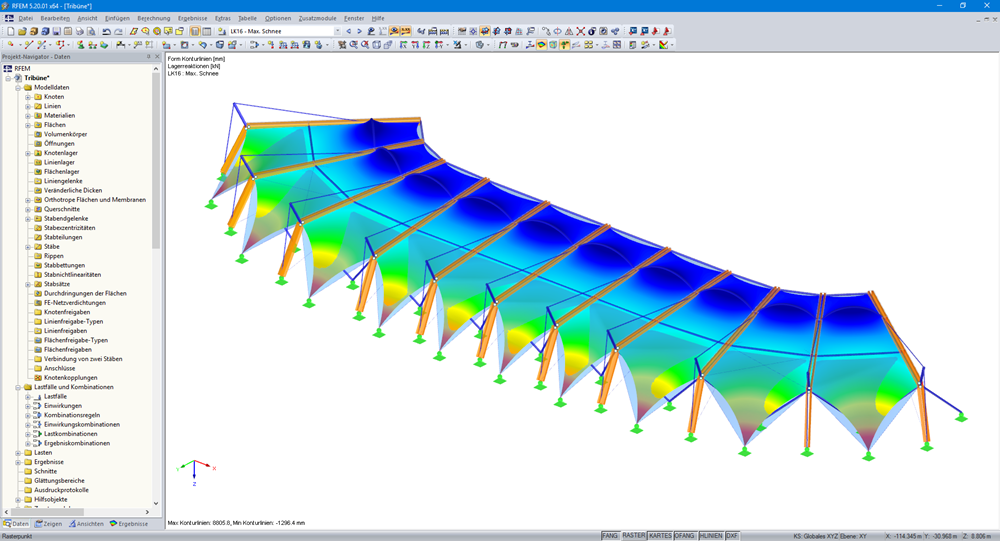Click the edit load cases icon beside the LK16 box

point(221,31)
